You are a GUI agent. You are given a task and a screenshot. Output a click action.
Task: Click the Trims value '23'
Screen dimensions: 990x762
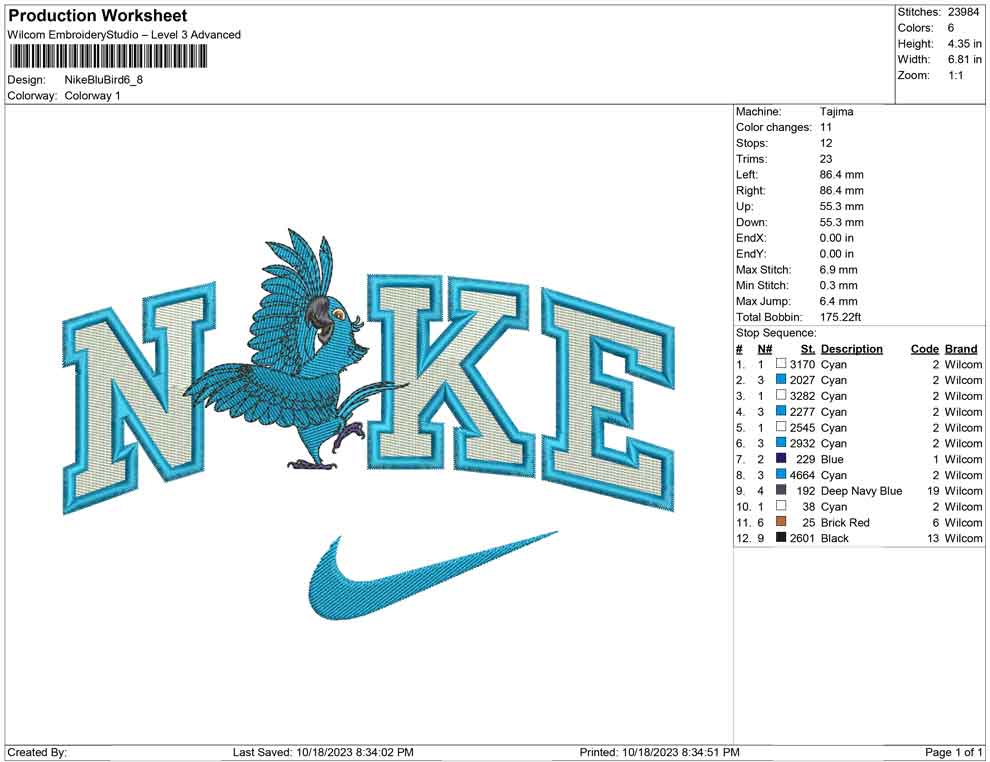coord(826,159)
